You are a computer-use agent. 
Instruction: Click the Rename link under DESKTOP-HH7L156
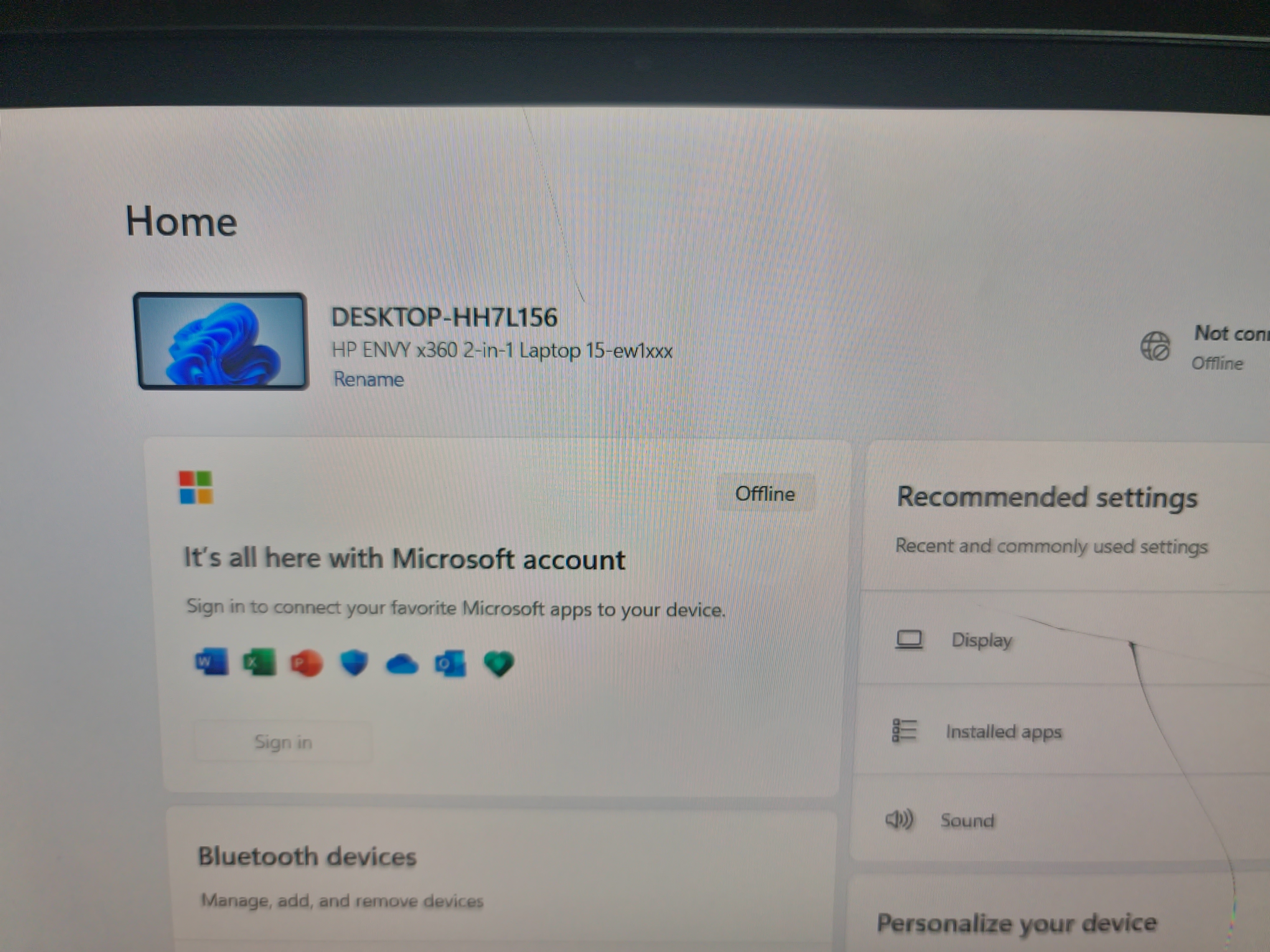click(369, 379)
